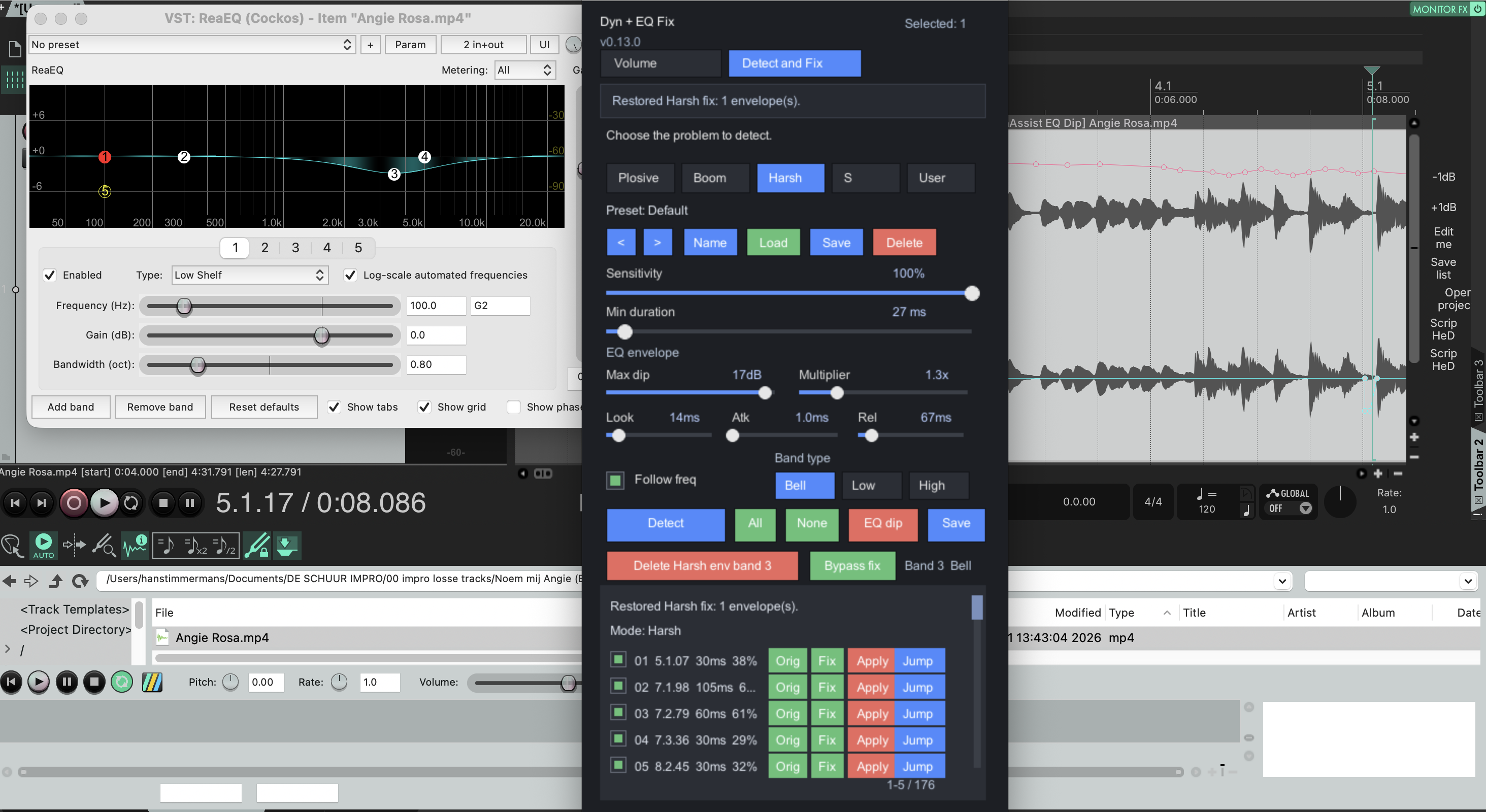Image resolution: width=1486 pixels, height=812 pixels.
Task: Open the Media Explorer rightmost search dropdown
Action: [1468, 581]
